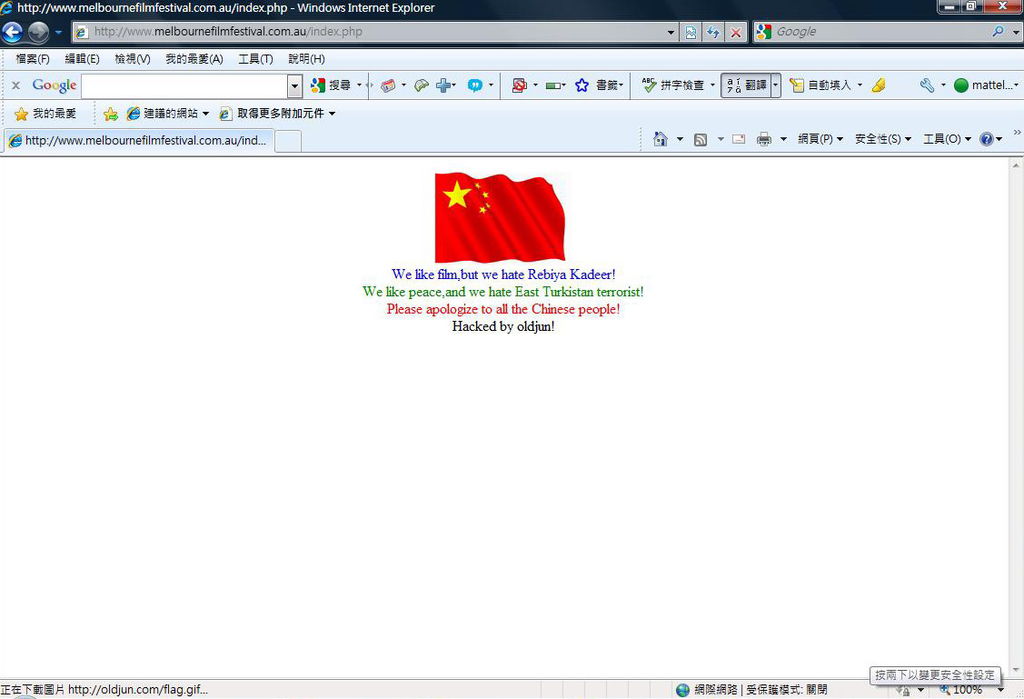
Task: Click the blue help question mark icon
Action: click(987, 139)
